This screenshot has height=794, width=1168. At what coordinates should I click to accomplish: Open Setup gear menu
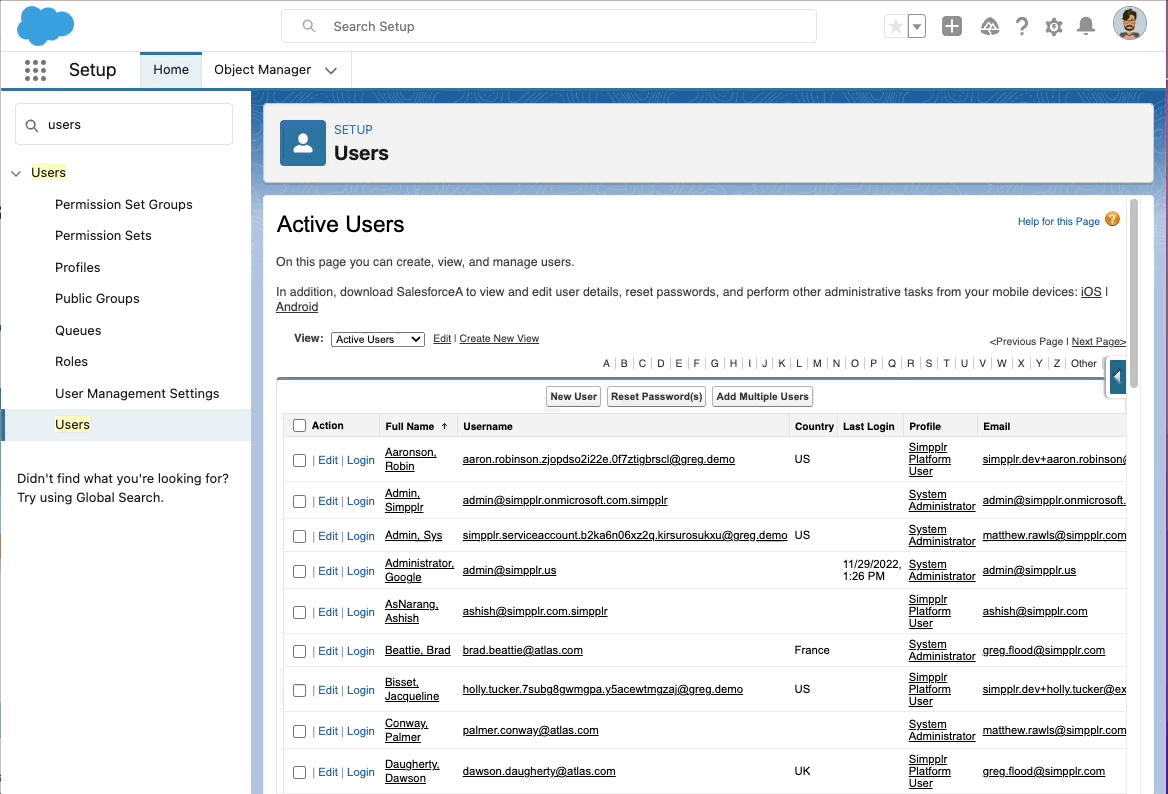pos(1053,26)
